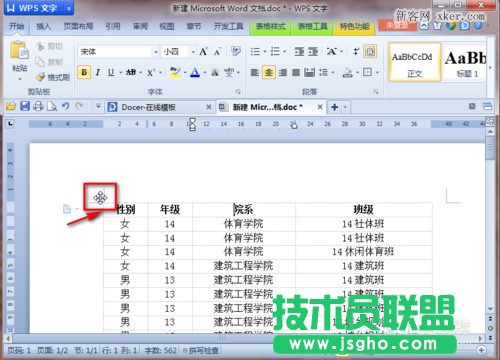Open the line spacing options
500x360 pixels.
click(x=323, y=72)
